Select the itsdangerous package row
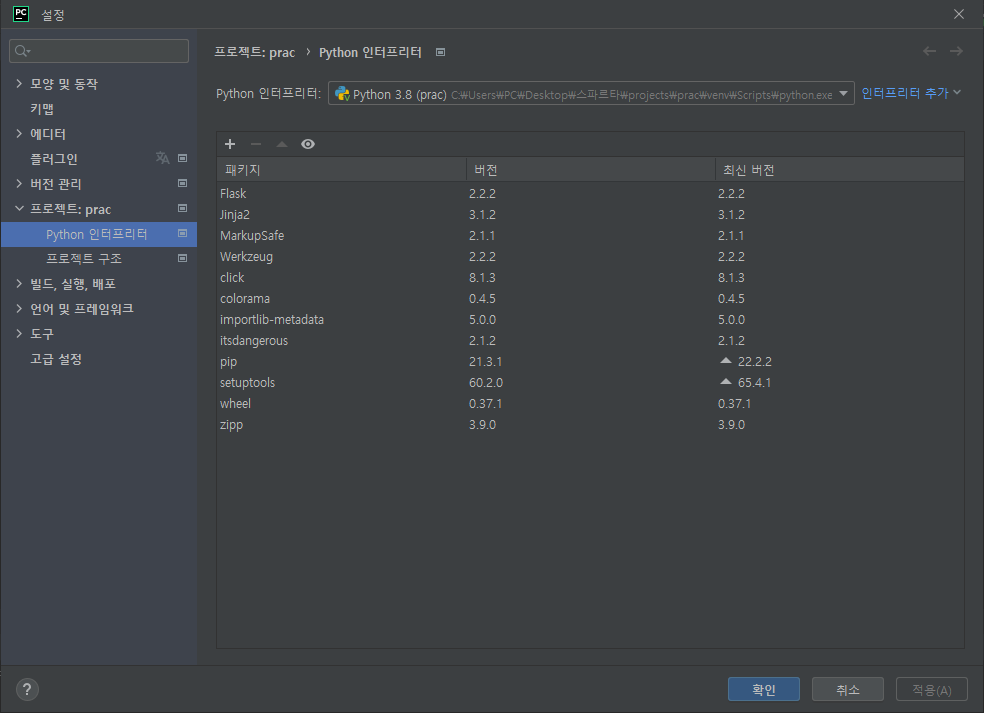The image size is (984, 713). 591,341
